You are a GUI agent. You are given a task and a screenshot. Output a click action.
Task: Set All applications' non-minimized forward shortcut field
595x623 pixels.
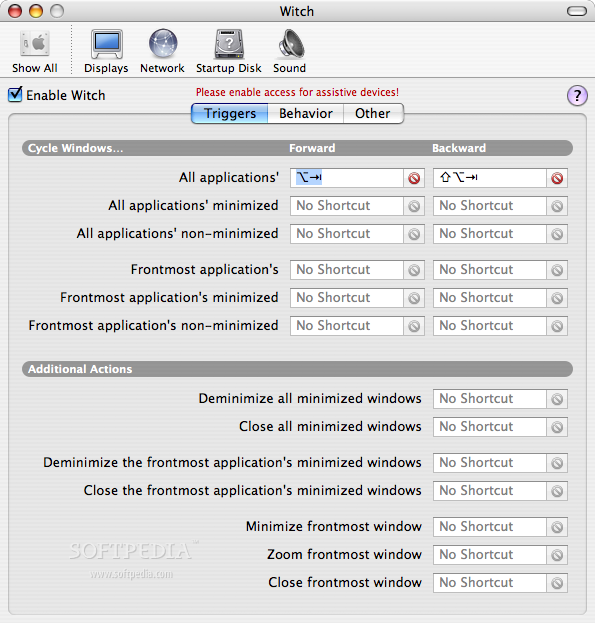347,234
